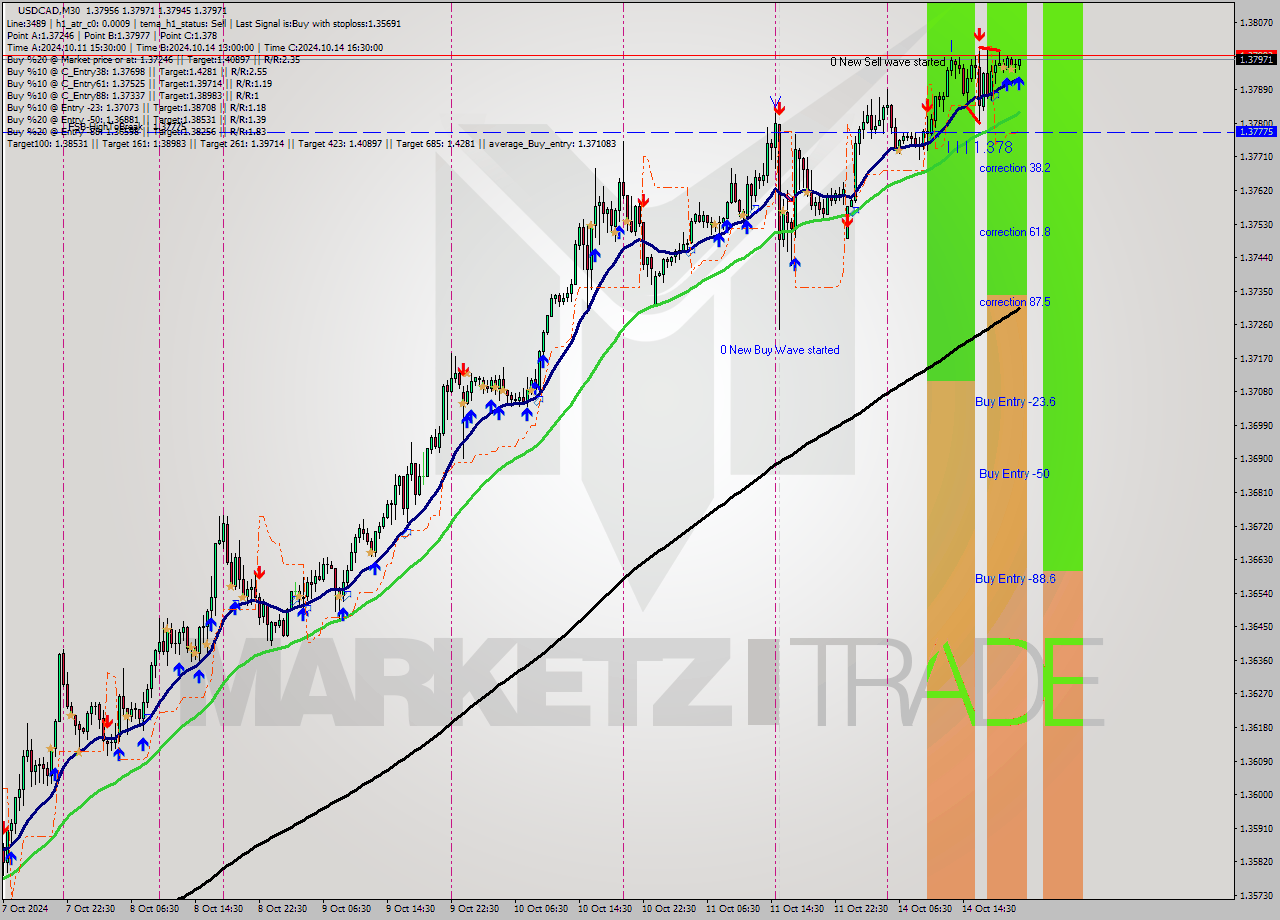This screenshot has height=920, width=1280.
Task: Click the red arrow at the 11 Oct 14:30 spike top
Action: point(779,107)
